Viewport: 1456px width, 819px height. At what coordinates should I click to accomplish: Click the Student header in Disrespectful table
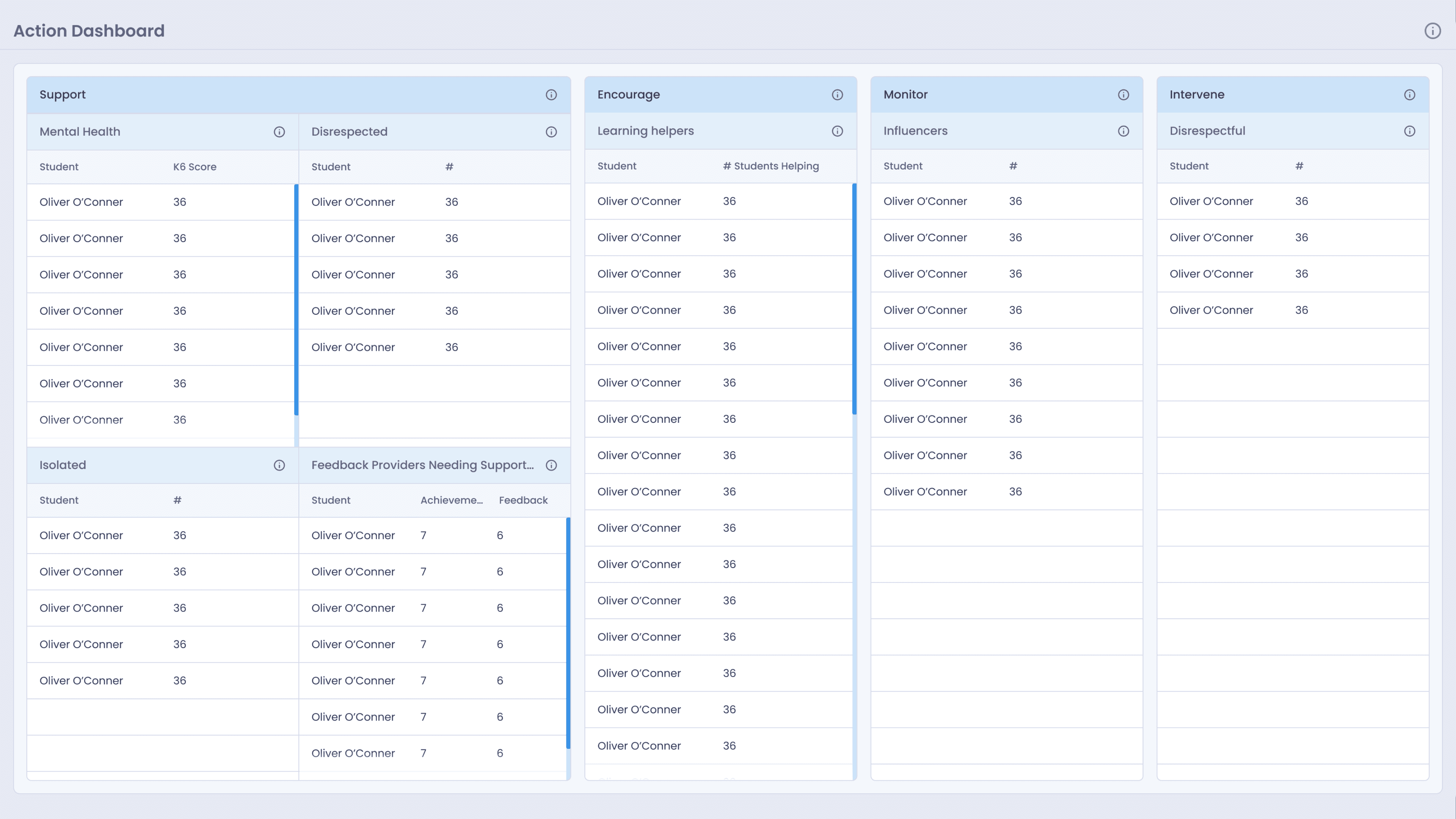point(1189,166)
